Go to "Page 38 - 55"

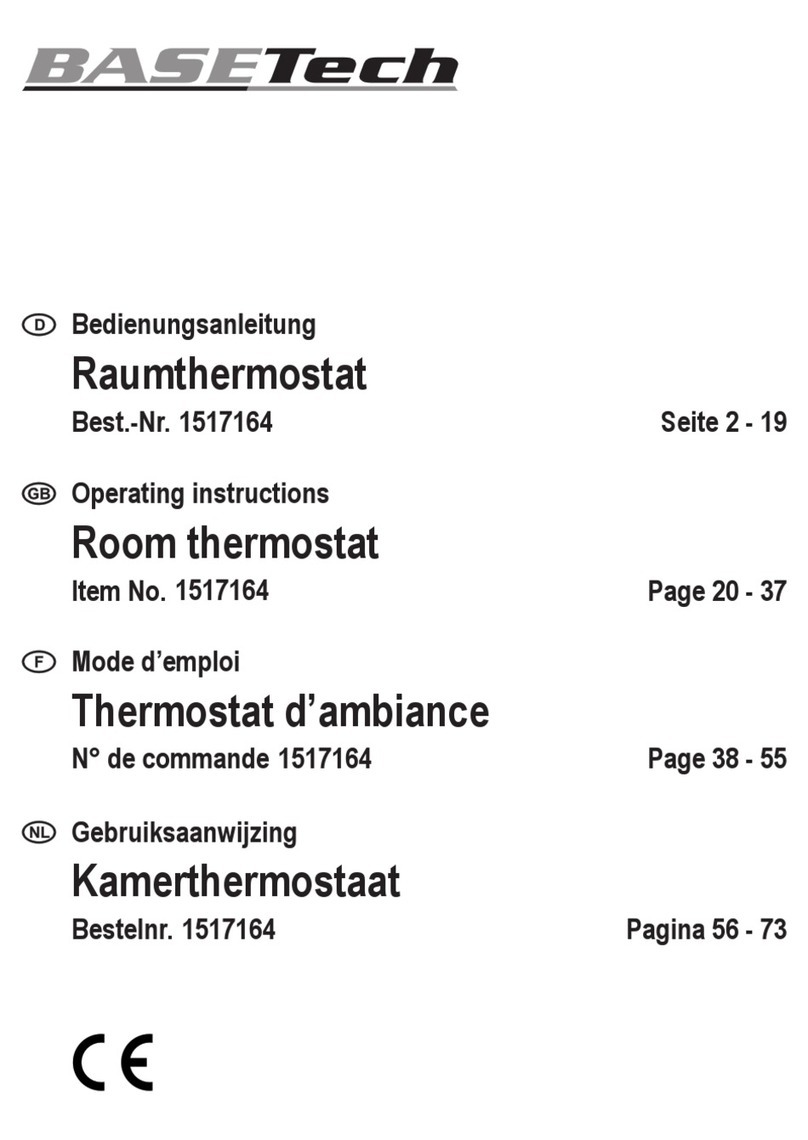point(717,759)
